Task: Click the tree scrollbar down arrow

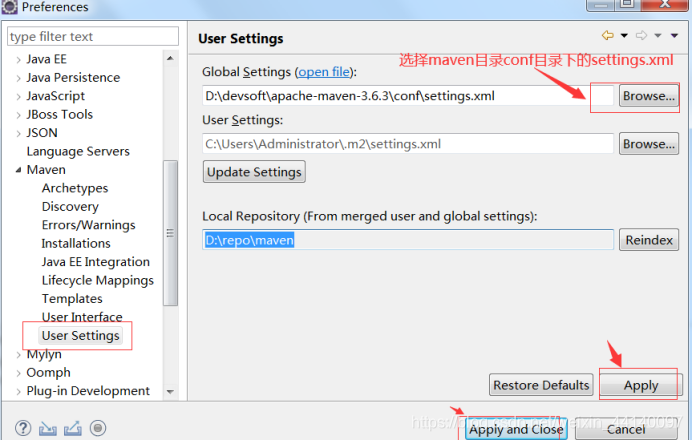Action: pyautogui.click(x=170, y=392)
